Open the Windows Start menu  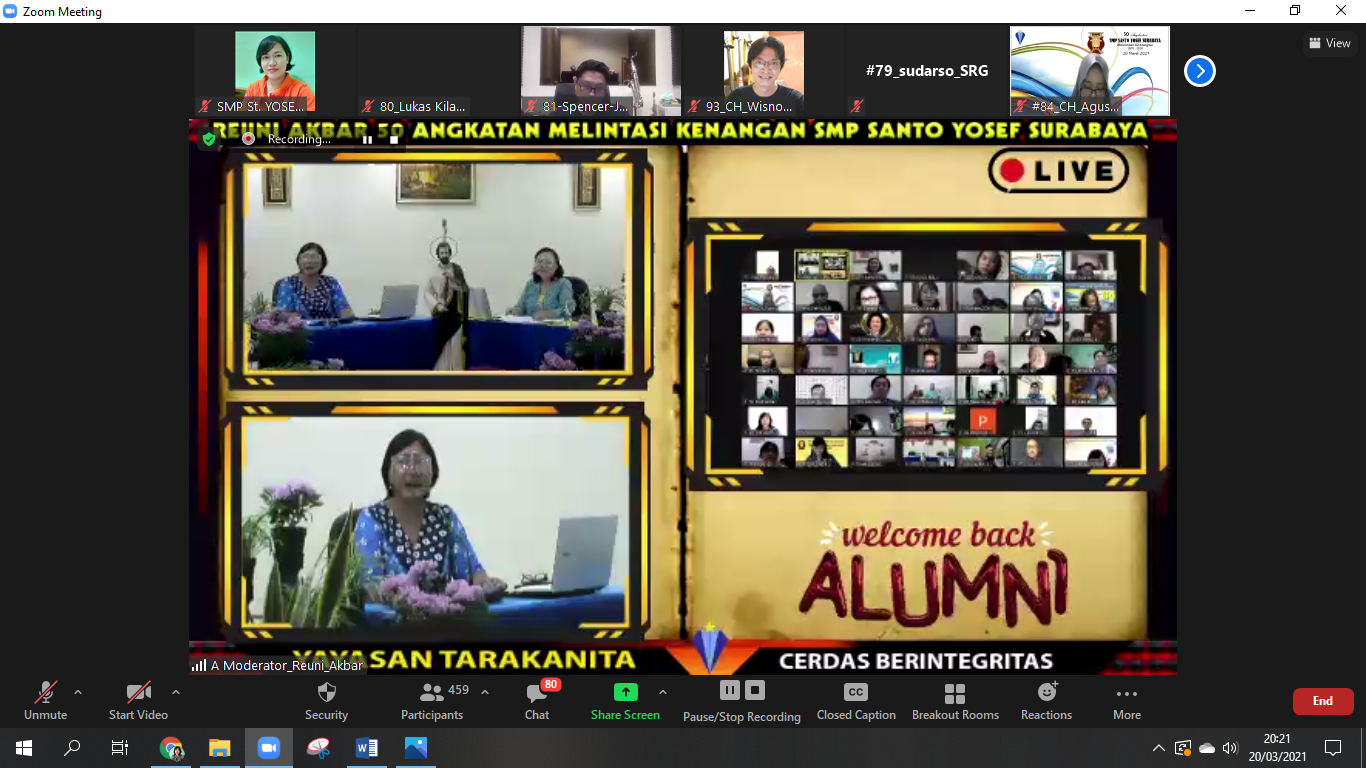coord(24,748)
